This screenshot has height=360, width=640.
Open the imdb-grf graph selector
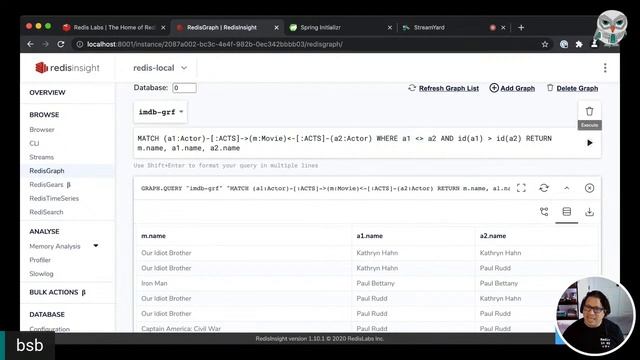pos(160,112)
